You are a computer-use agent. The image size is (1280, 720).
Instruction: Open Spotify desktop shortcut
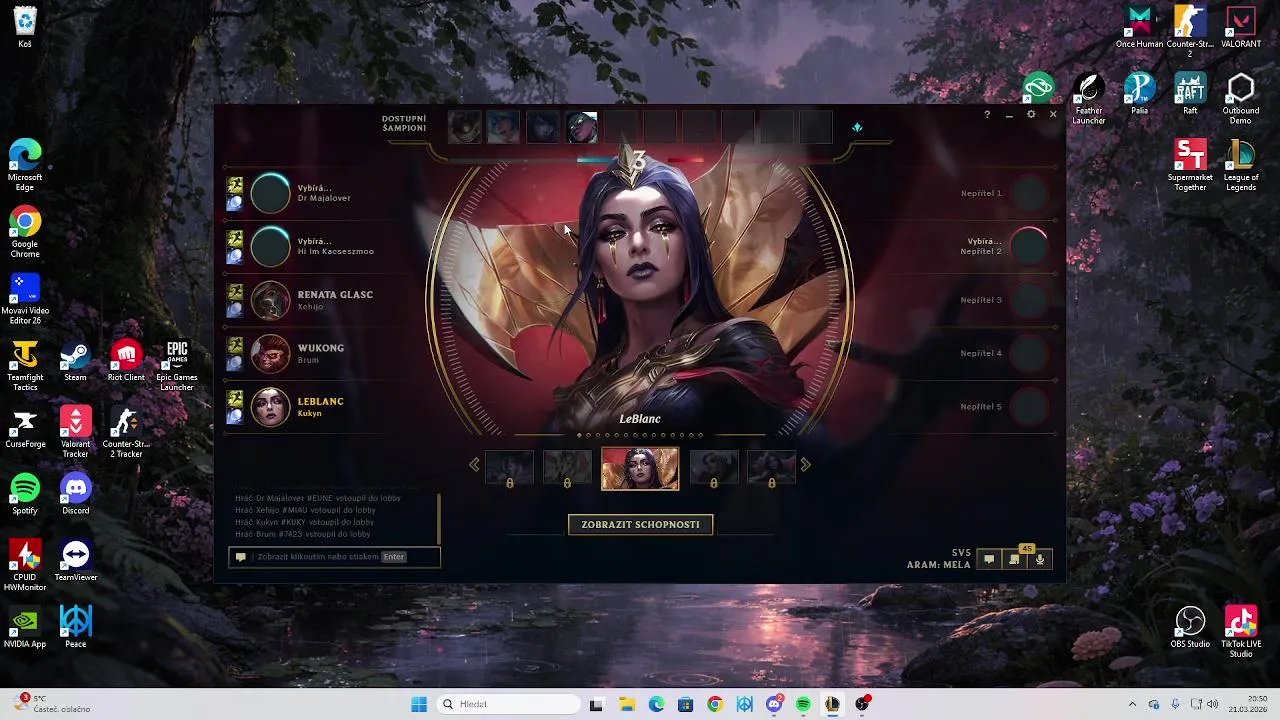[x=25, y=494]
